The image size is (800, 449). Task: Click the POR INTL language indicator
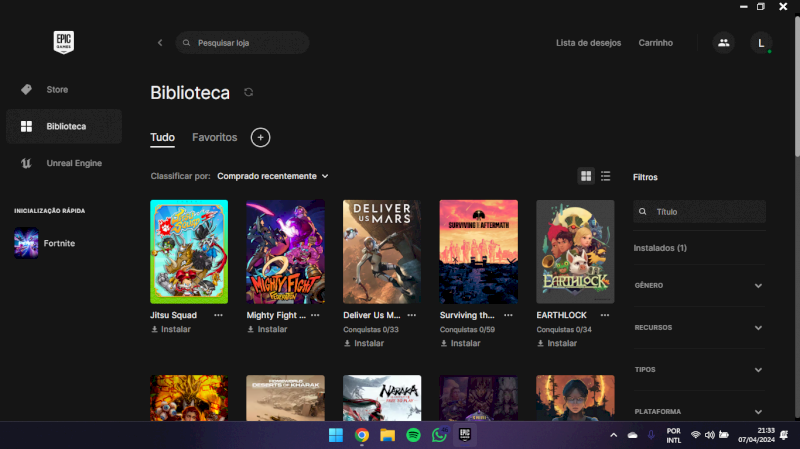(x=673, y=435)
